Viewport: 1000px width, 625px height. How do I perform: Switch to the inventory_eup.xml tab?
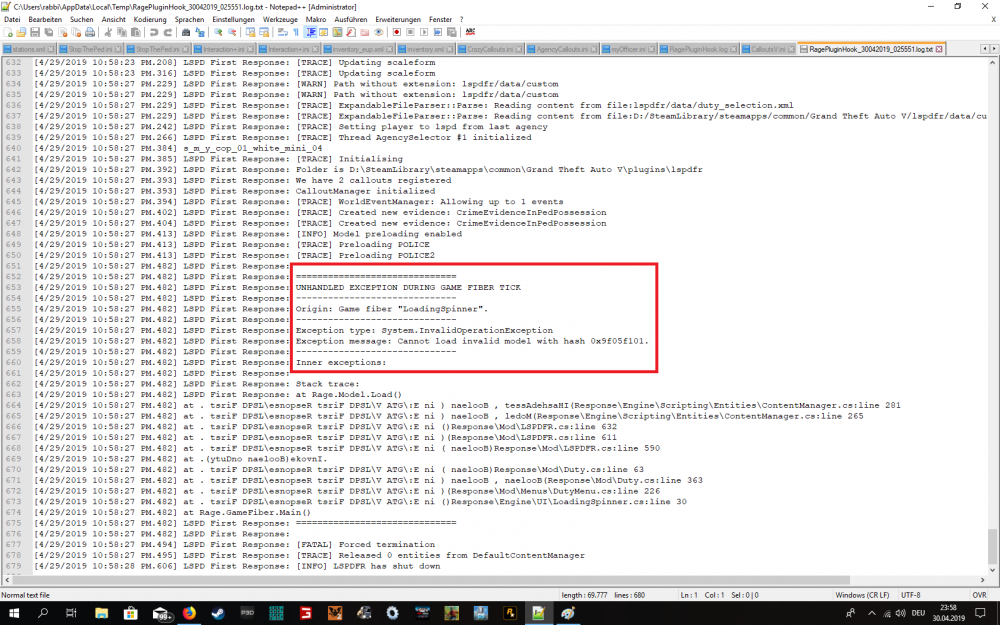(358, 49)
